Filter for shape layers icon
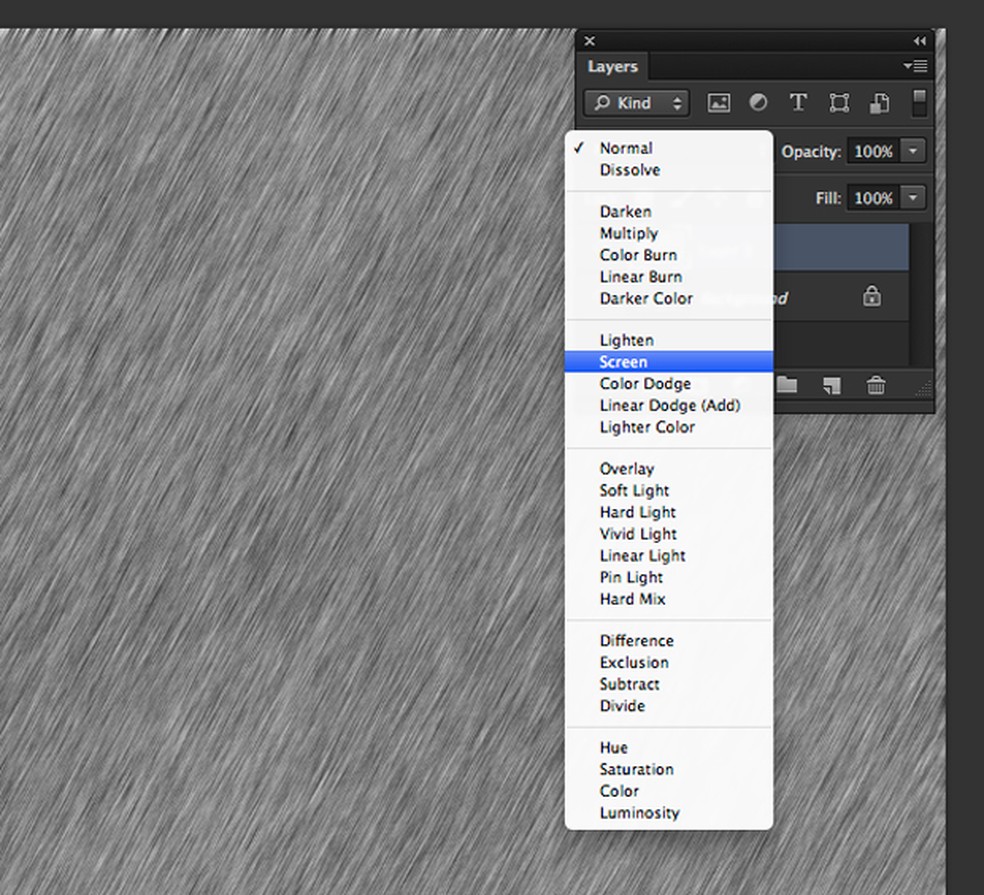Screen dimensions: 984x895 [839, 103]
